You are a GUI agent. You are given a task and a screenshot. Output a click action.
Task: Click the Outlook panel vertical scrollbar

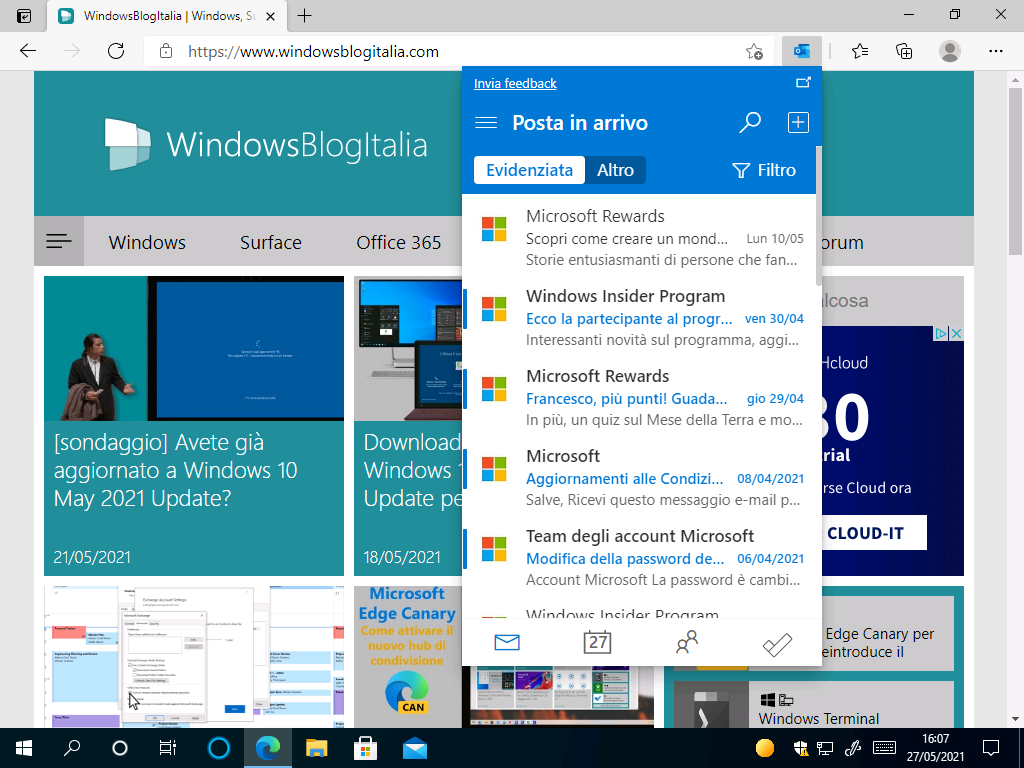point(818,216)
